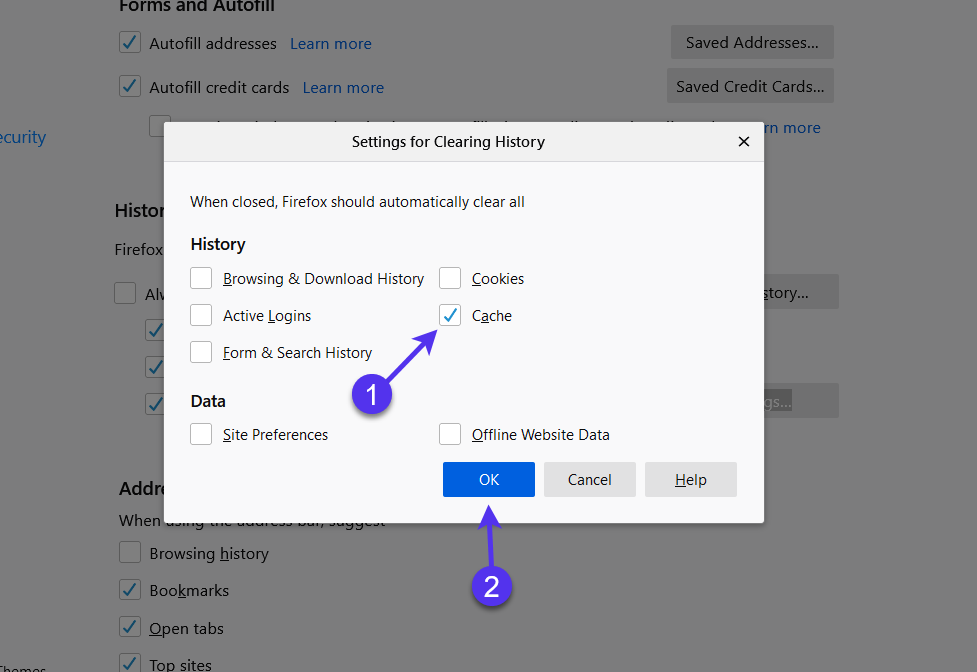Enable Browsing history suggestions
The height and width of the screenshot is (672, 977).
pos(129,553)
